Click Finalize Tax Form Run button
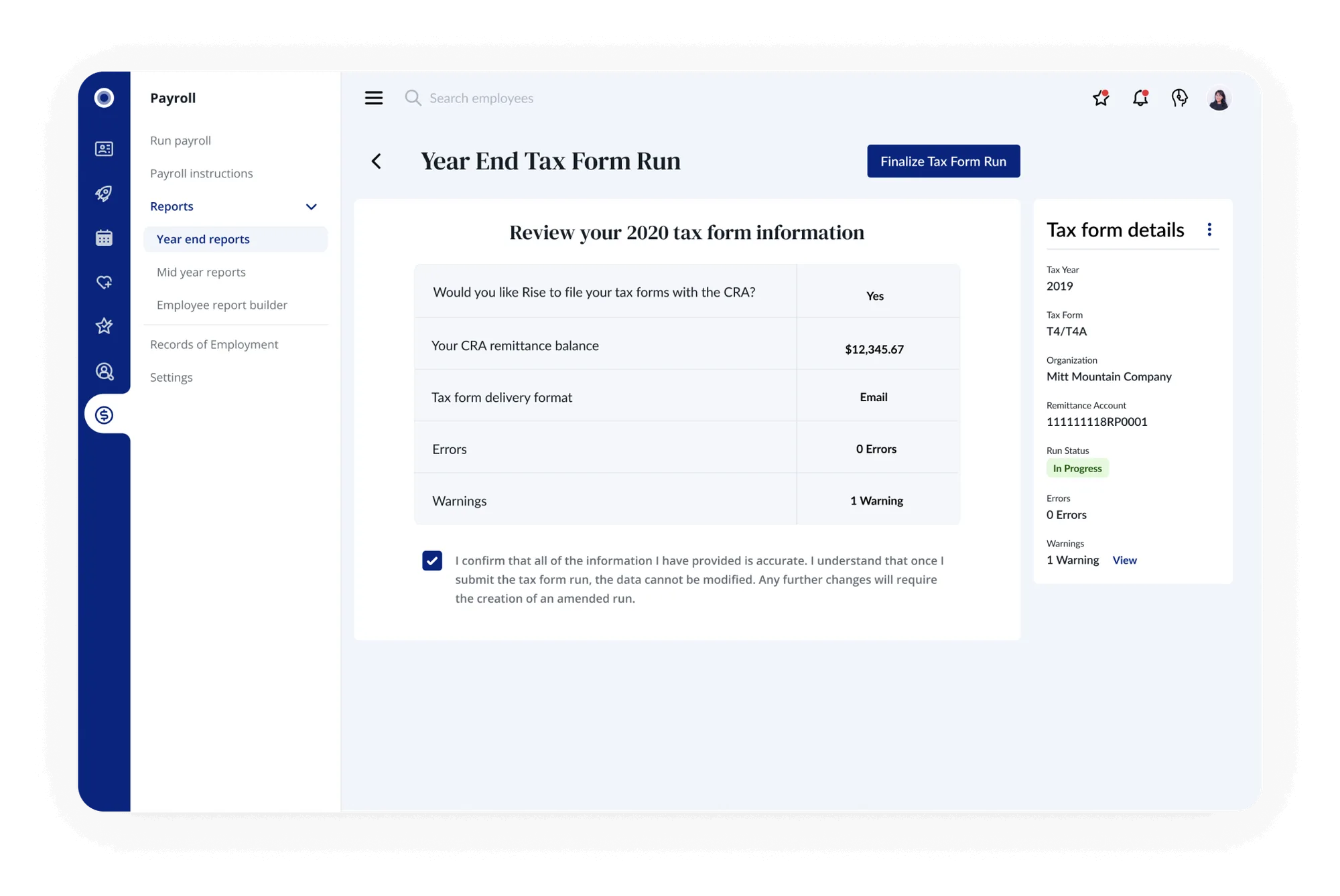The image size is (1340, 896). [943, 161]
